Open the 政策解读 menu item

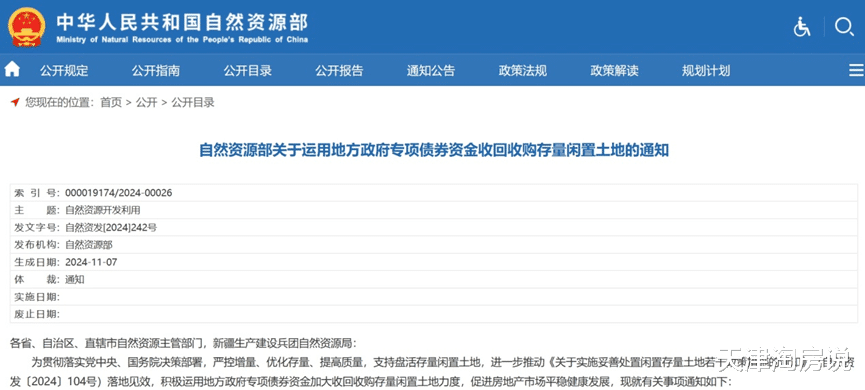614,71
